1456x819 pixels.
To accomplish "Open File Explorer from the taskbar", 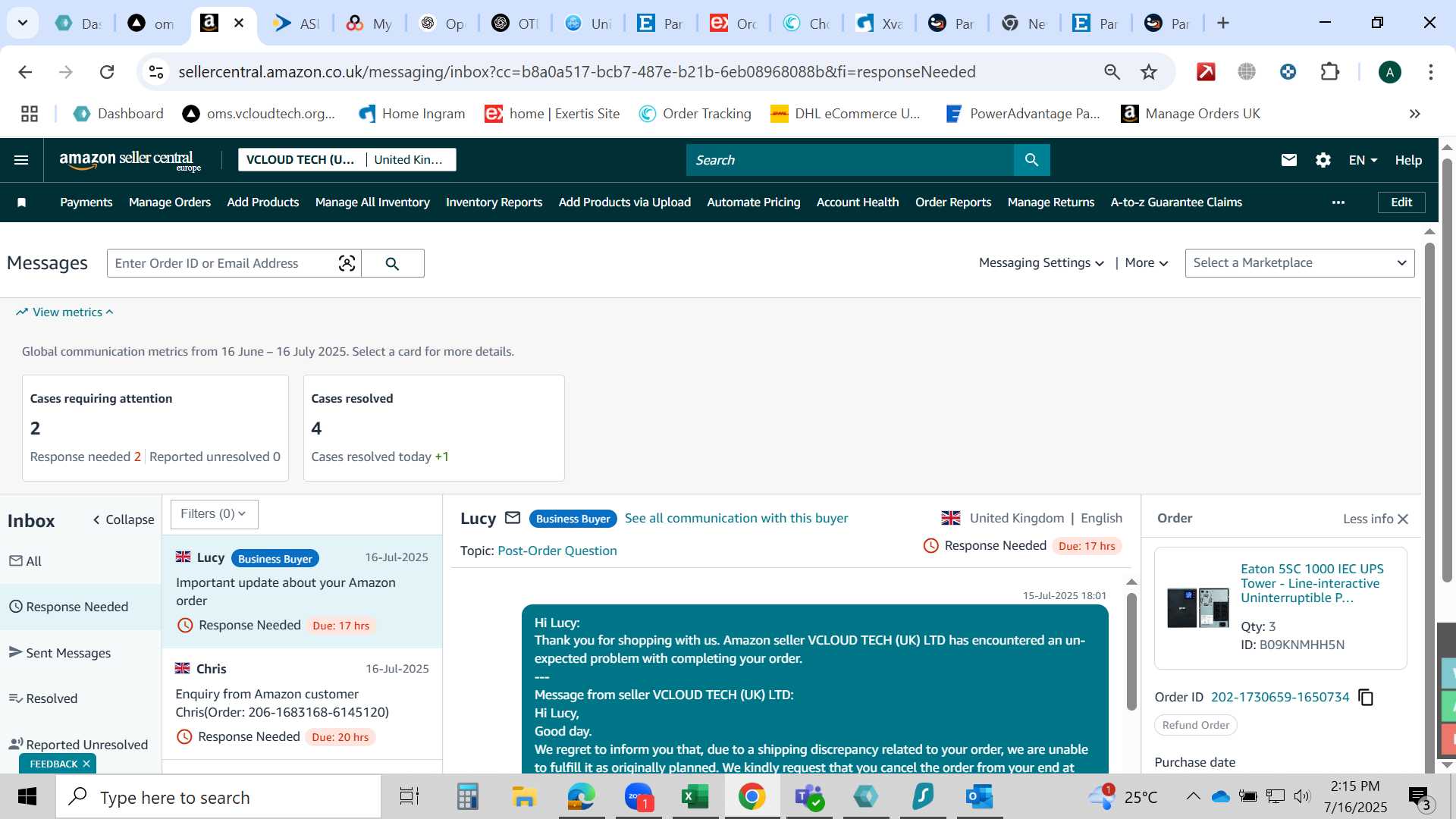I will click(524, 797).
